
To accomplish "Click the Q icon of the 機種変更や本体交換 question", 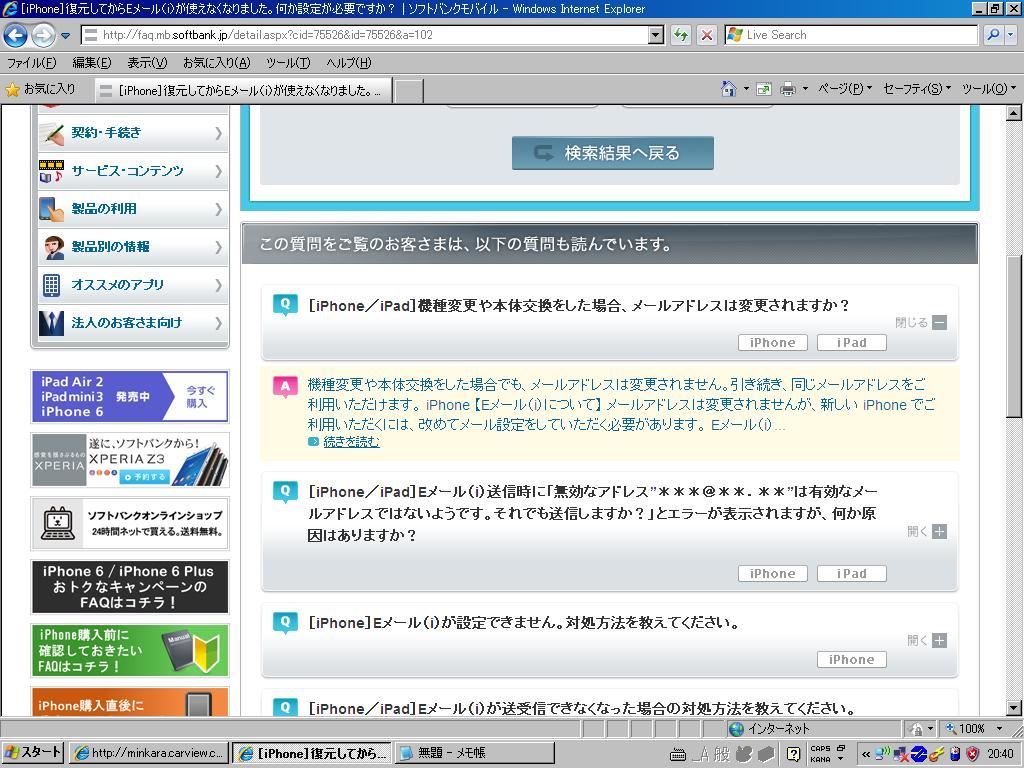I will pyautogui.click(x=285, y=305).
